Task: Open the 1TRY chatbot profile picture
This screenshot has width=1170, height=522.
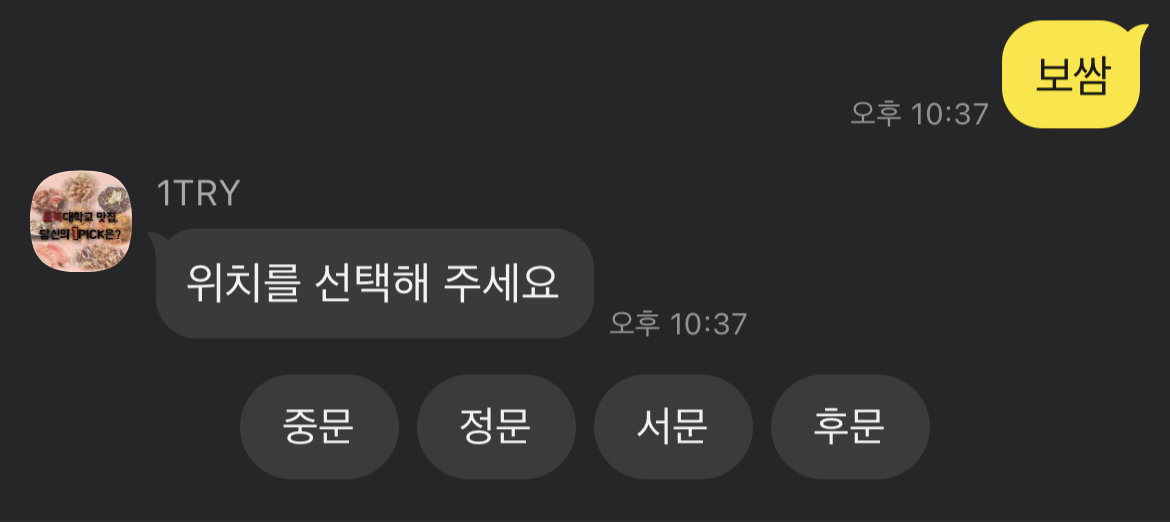Action: point(81,221)
